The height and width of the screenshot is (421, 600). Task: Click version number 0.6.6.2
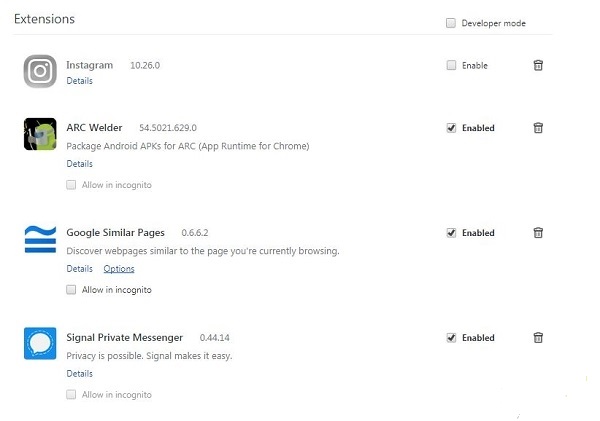[x=195, y=233]
